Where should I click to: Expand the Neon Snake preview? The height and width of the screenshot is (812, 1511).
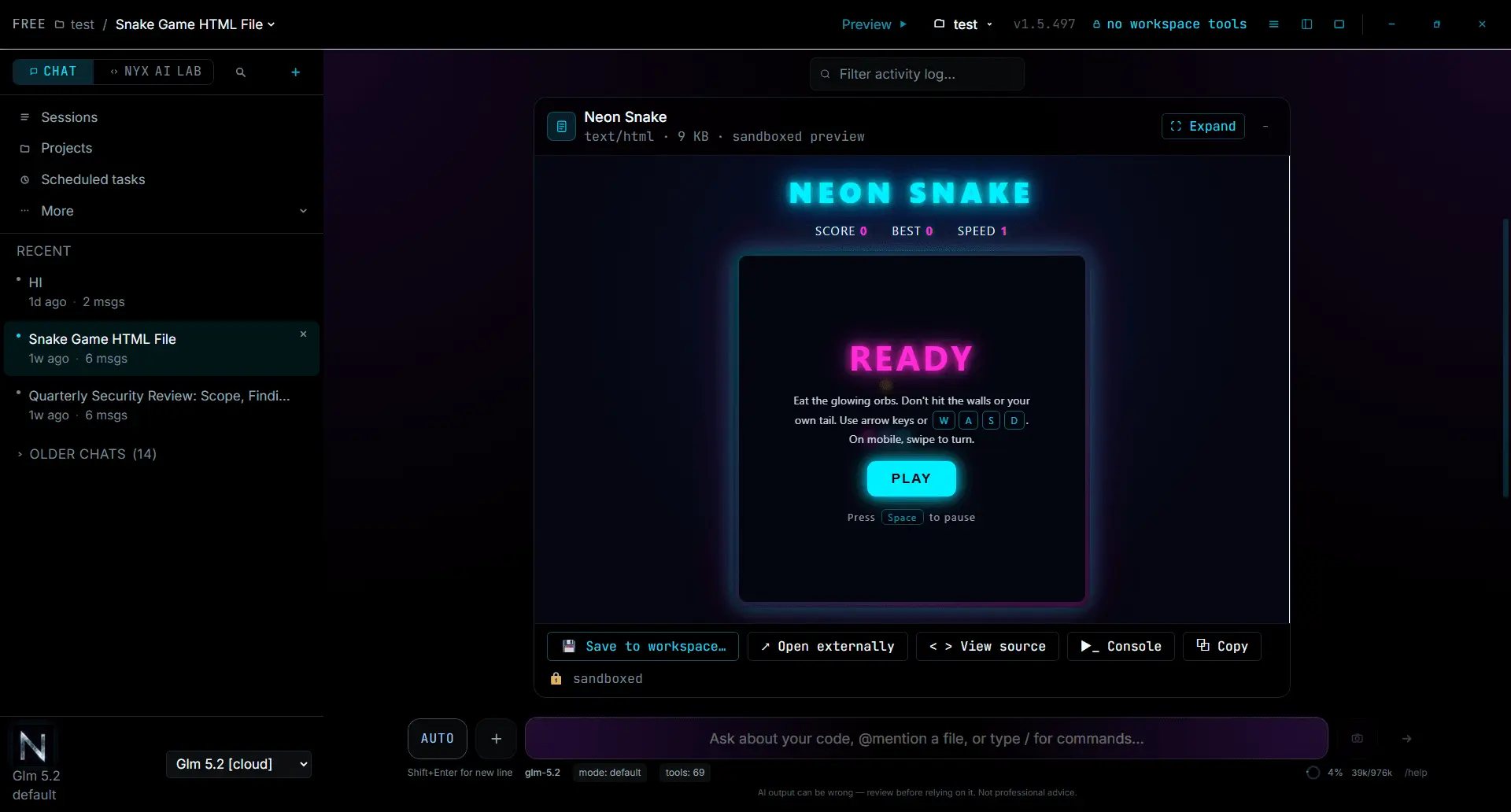(1203, 126)
